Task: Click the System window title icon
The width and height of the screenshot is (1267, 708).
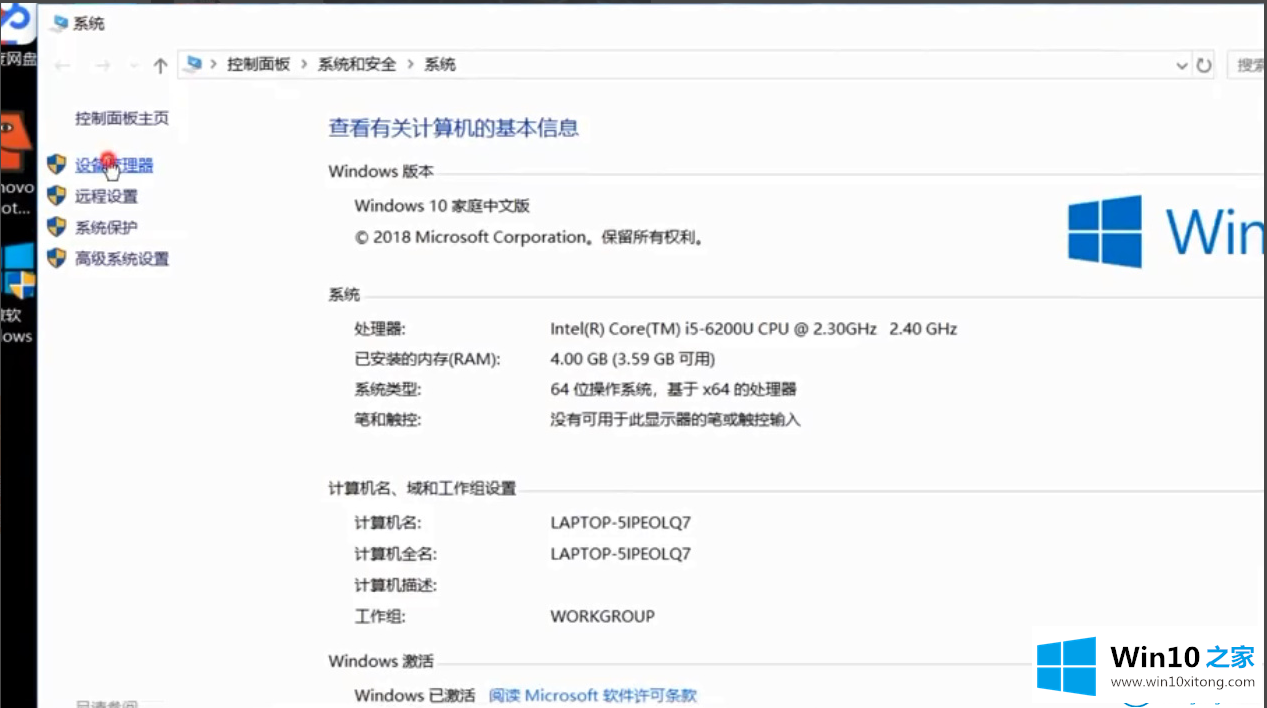Action: 60,23
